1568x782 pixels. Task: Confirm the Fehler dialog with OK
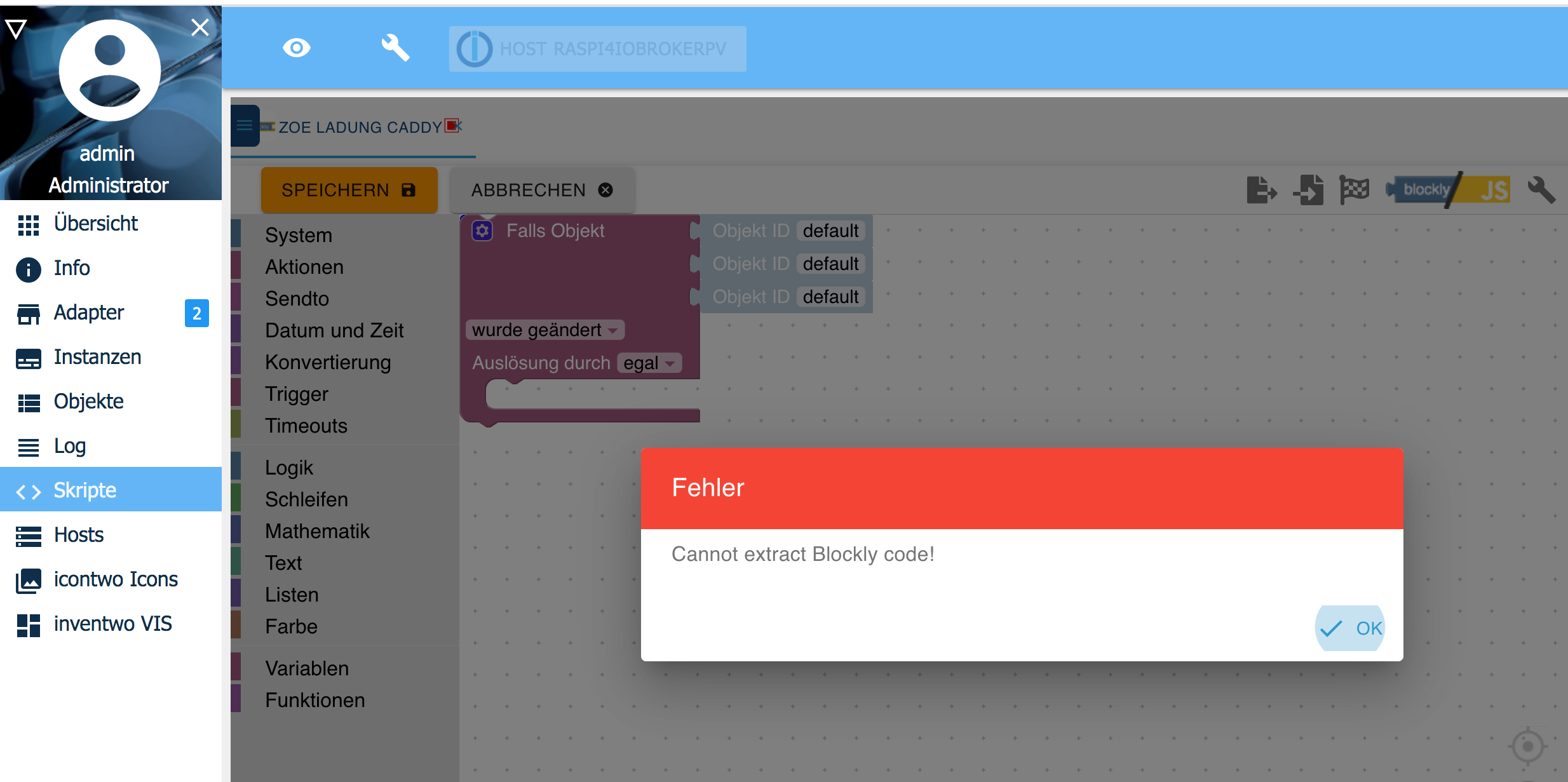1350,628
